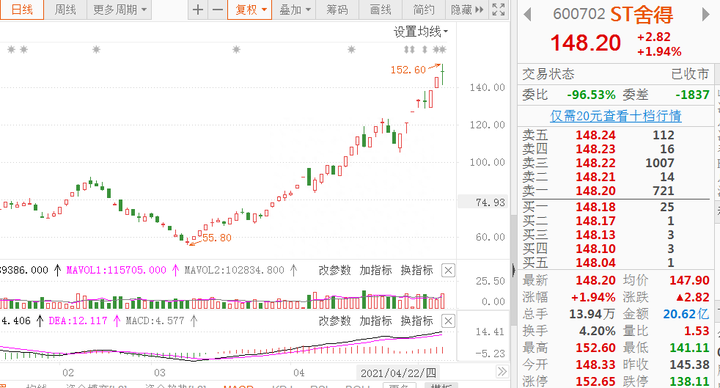This screenshot has width=720, height=388.
Task: Open the 更多周期 period dropdown
Action: click(119, 10)
